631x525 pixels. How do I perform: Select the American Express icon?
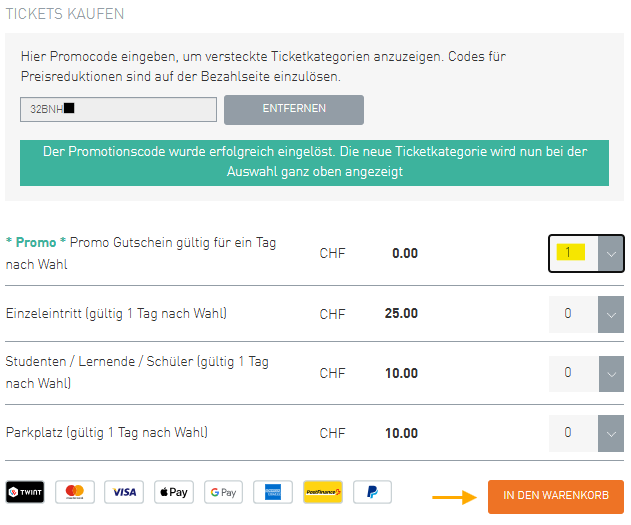(273, 492)
